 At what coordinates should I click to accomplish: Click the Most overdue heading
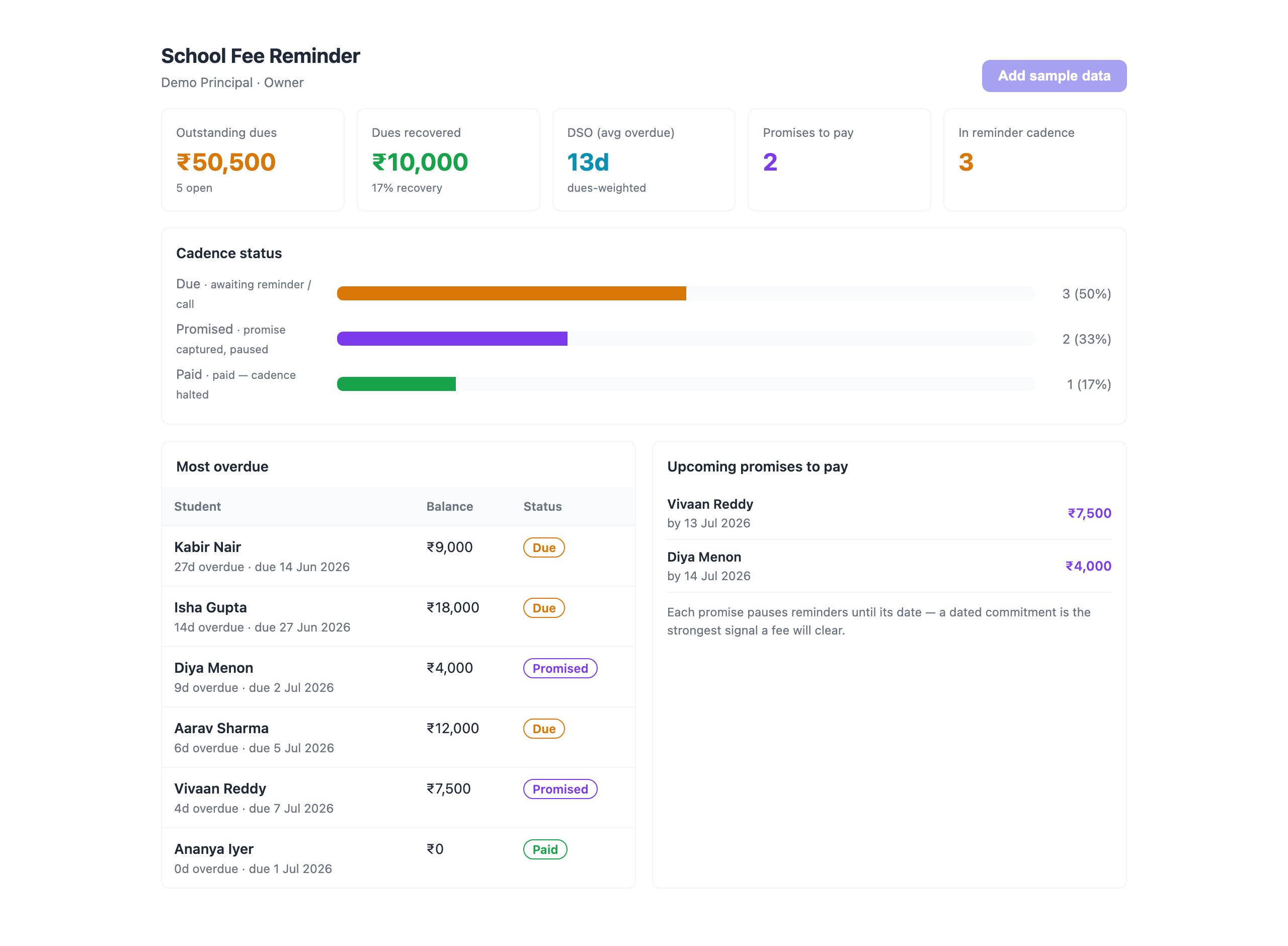point(222,466)
